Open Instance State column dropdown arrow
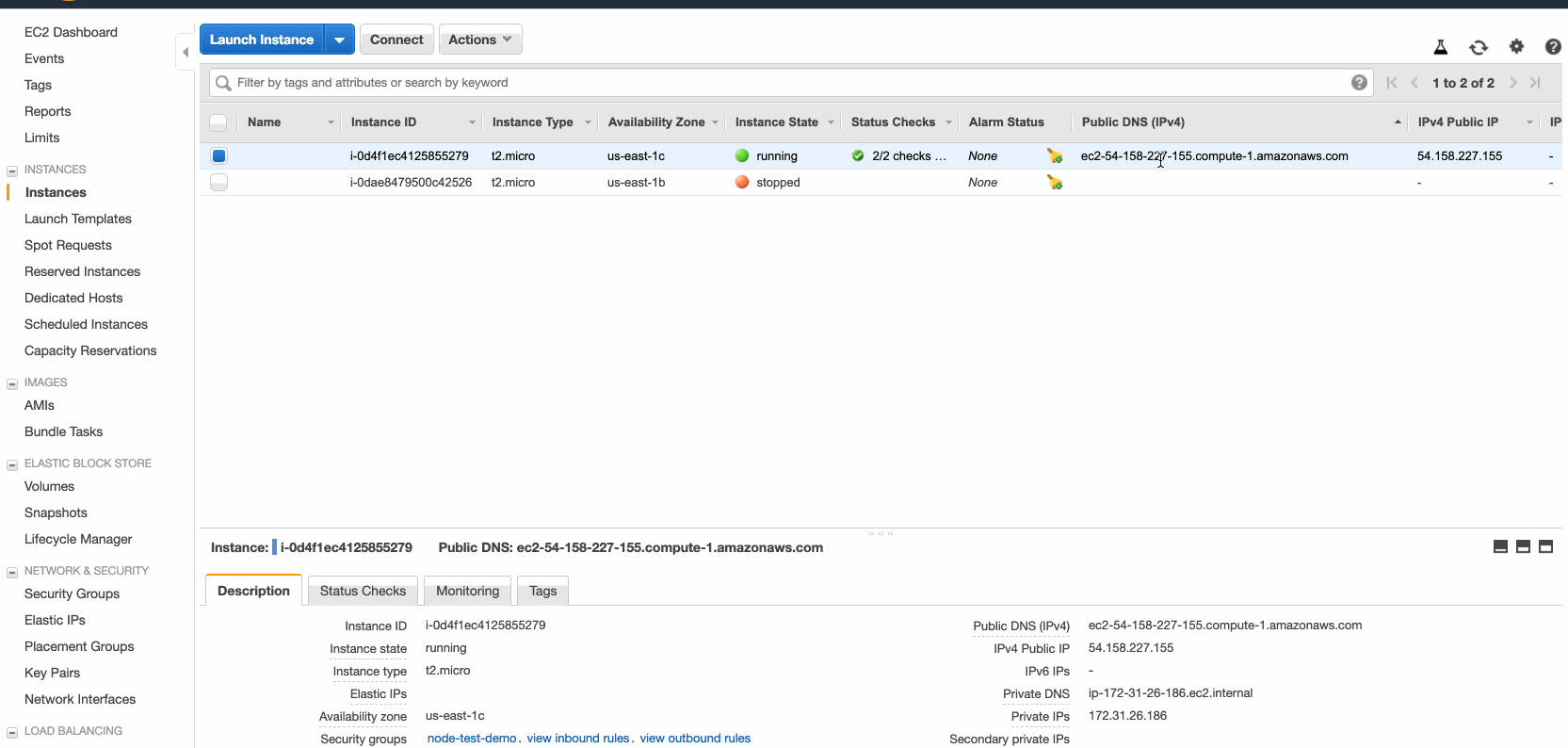The height and width of the screenshot is (748, 1568). [x=831, y=122]
